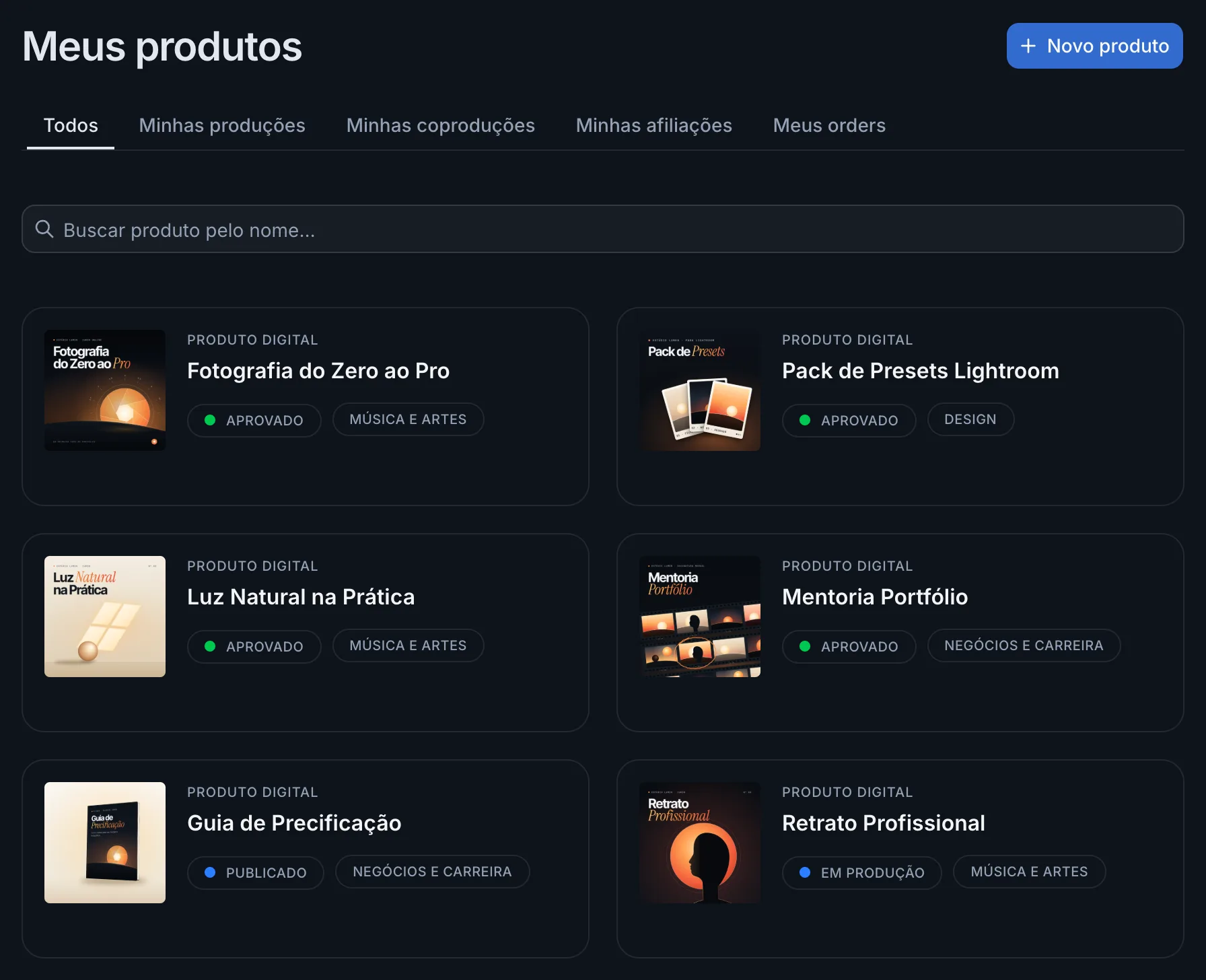1206x980 pixels.
Task: Open the Guia de Precificação thumbnail
Action: pyautogui.click(x=105, y=843)
